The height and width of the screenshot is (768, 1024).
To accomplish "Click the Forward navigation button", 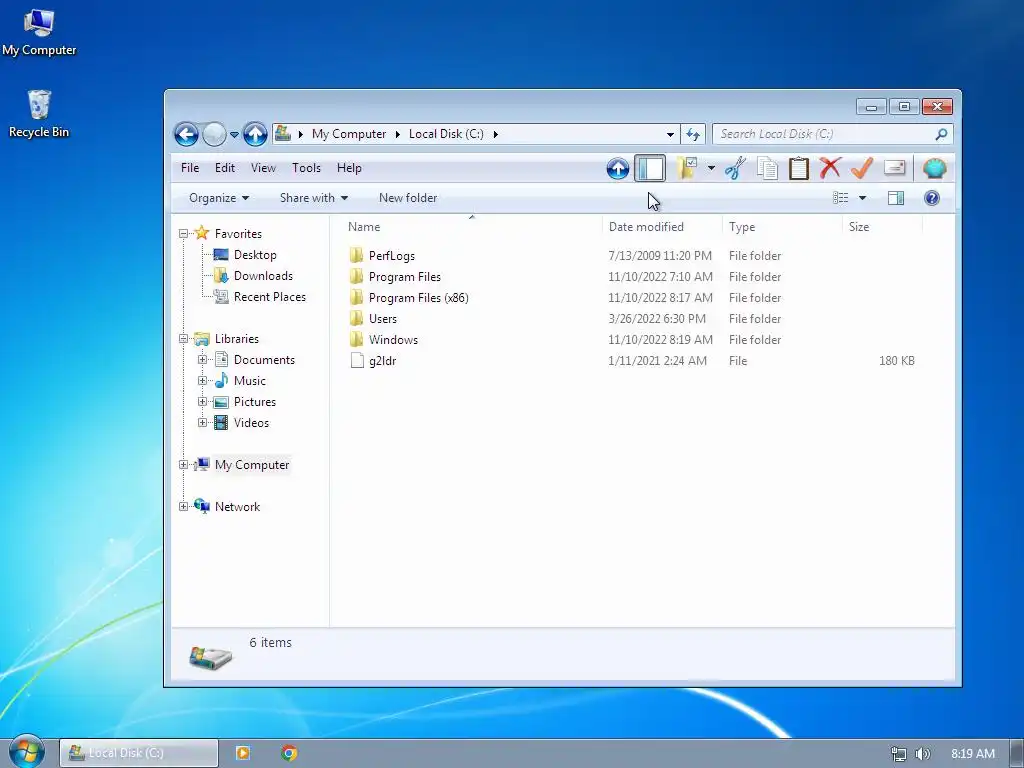I will 214,135.
